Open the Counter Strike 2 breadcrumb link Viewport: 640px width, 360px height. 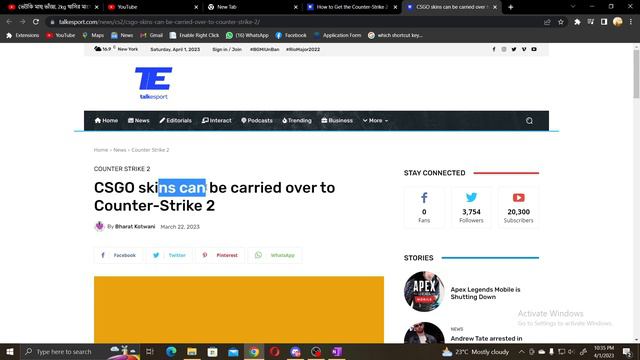click(x=150, y=150)
